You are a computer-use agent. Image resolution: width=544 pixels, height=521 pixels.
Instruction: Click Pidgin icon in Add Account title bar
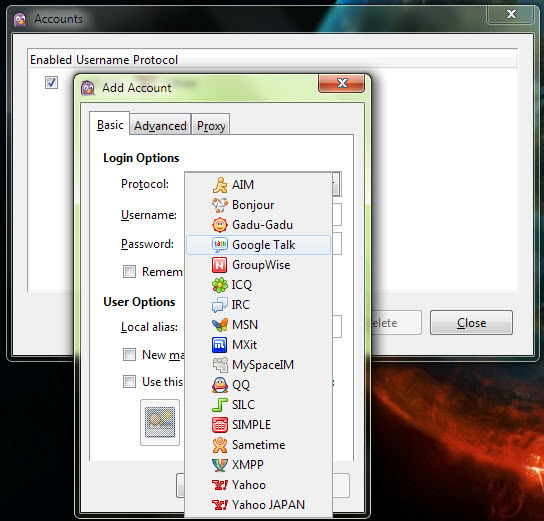coord(87,88)
